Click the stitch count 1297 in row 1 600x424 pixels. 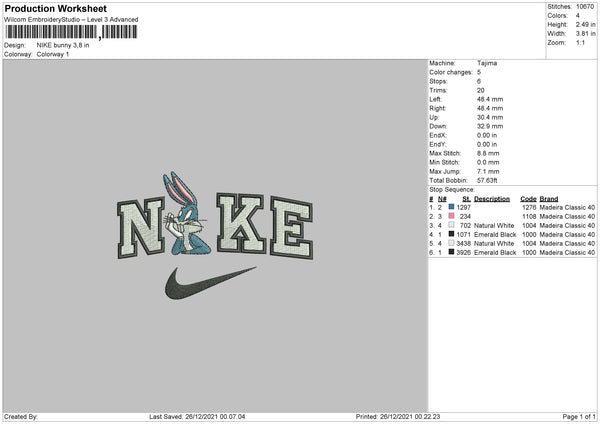pyautogui.click(x=463, y=207)
